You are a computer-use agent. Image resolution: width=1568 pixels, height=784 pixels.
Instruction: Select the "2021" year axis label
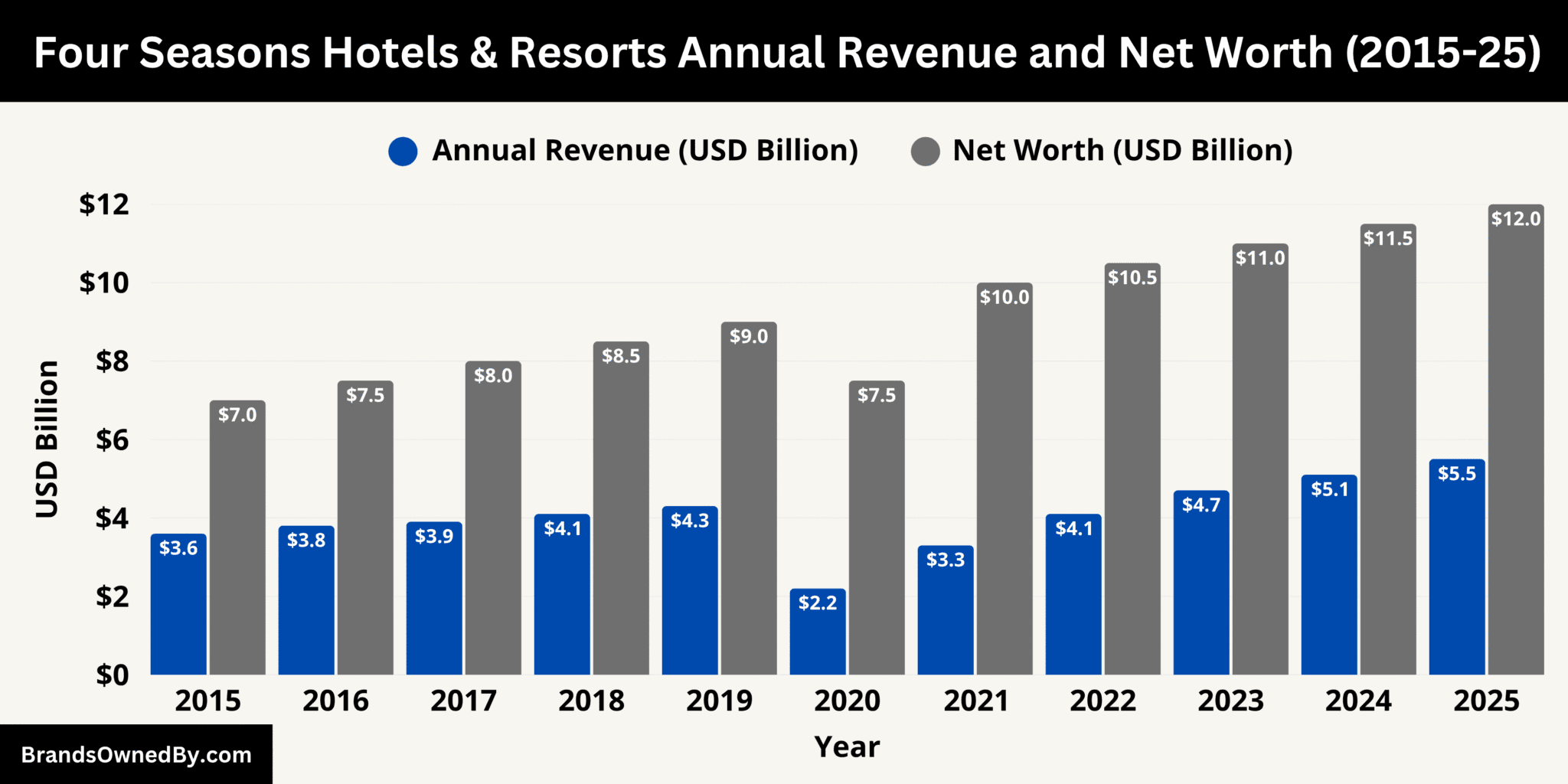pyautogui.click(x=975, y=701)
